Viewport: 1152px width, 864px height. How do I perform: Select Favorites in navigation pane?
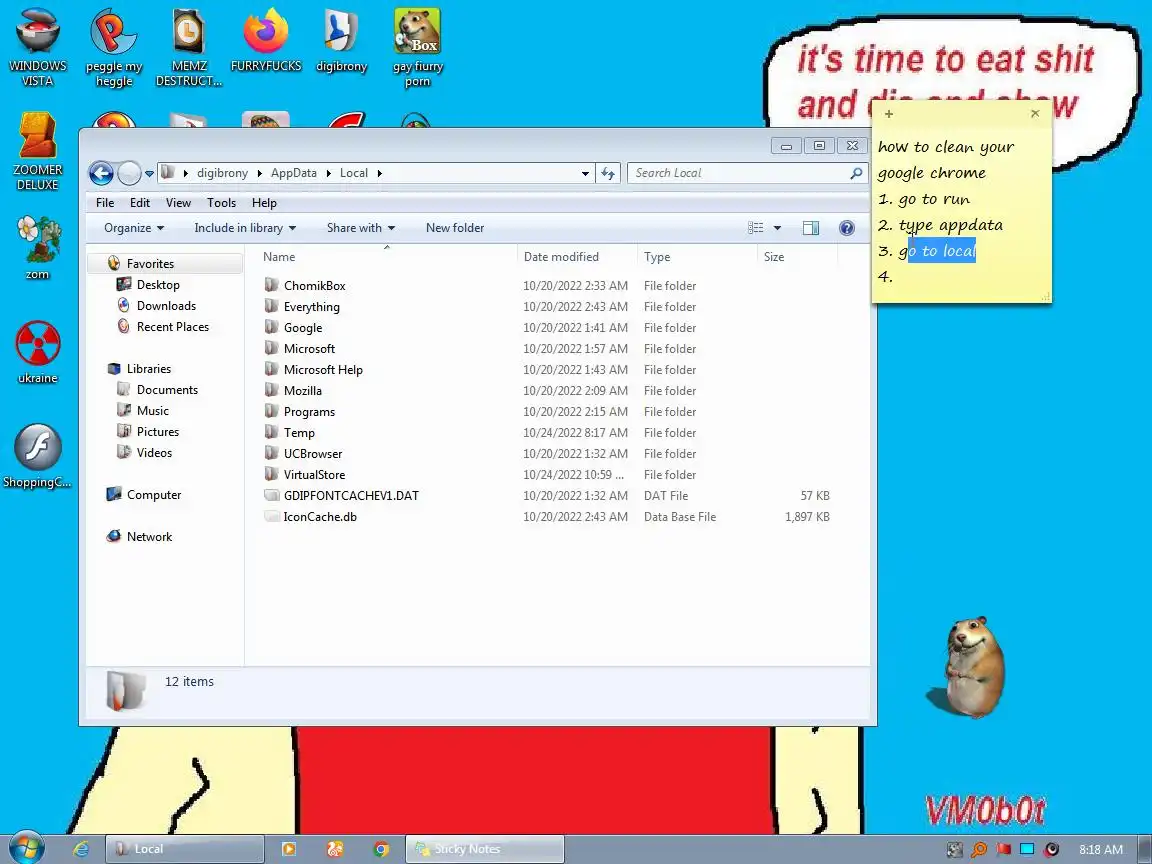[150, 264]
